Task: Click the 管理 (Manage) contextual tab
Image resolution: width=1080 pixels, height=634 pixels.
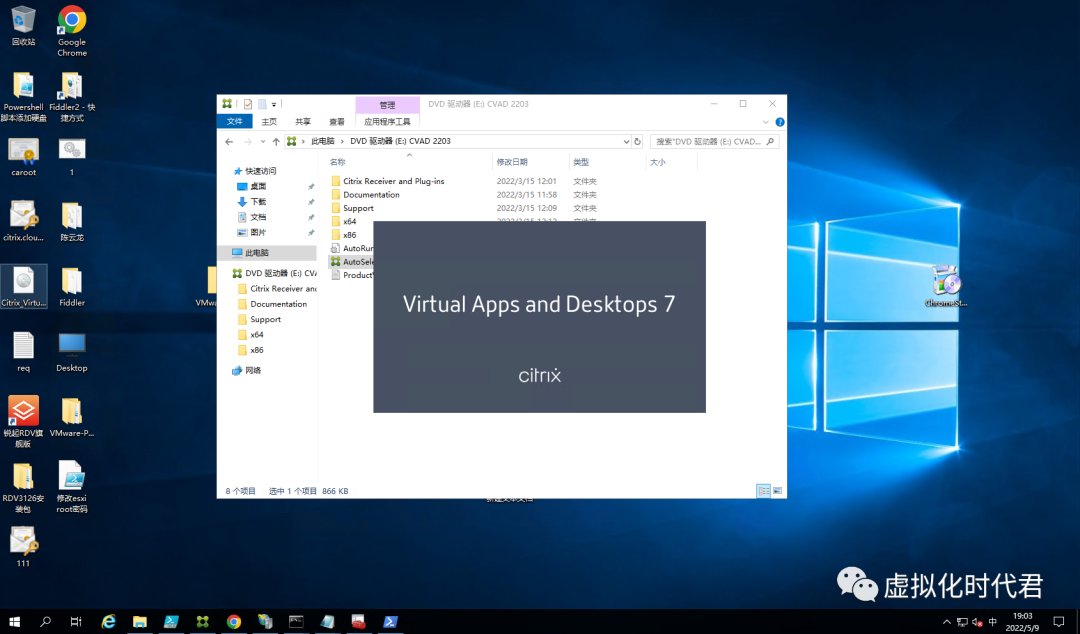Action: [x=387, y=105]
